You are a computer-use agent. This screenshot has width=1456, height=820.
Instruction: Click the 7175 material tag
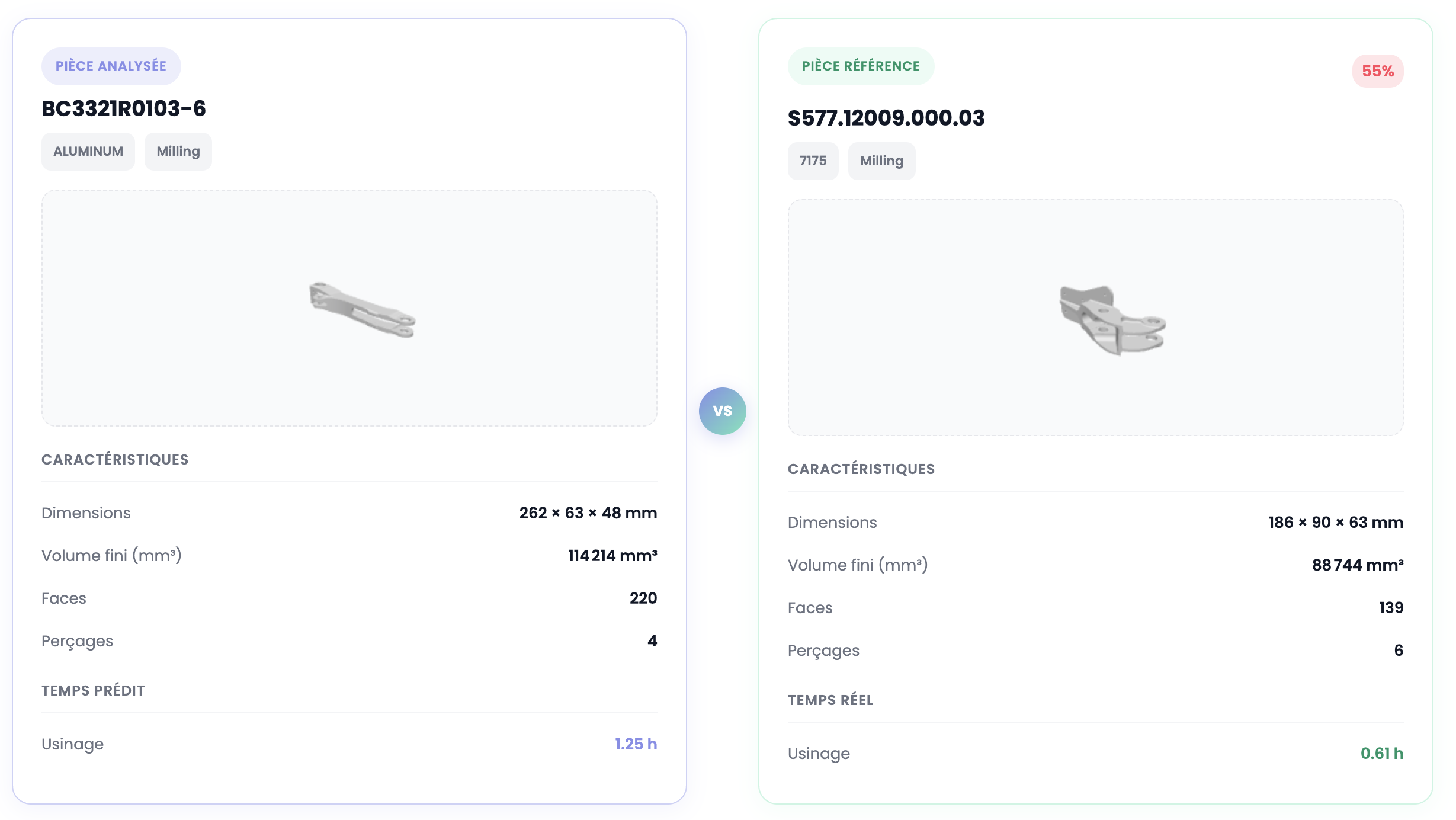tap(813, 161)
